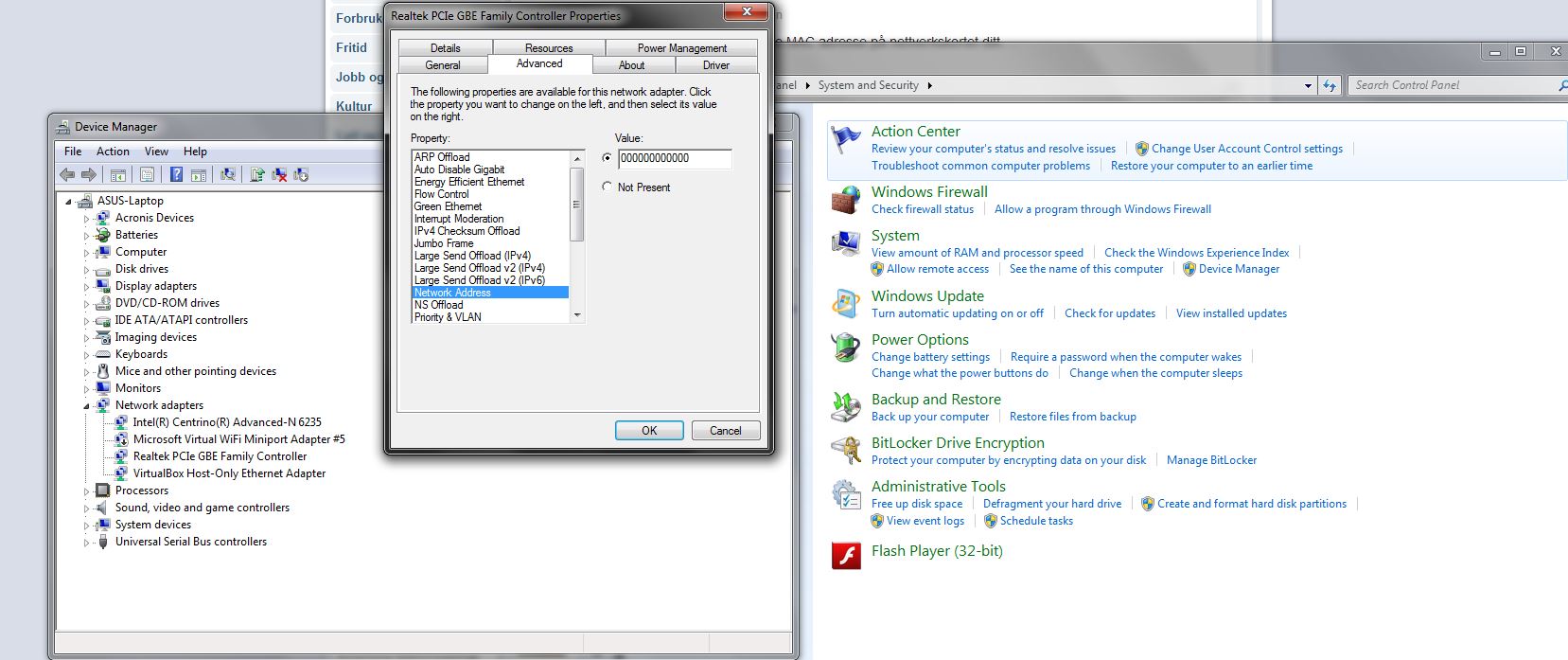Click the Power Options battery icon

point(845,348)
